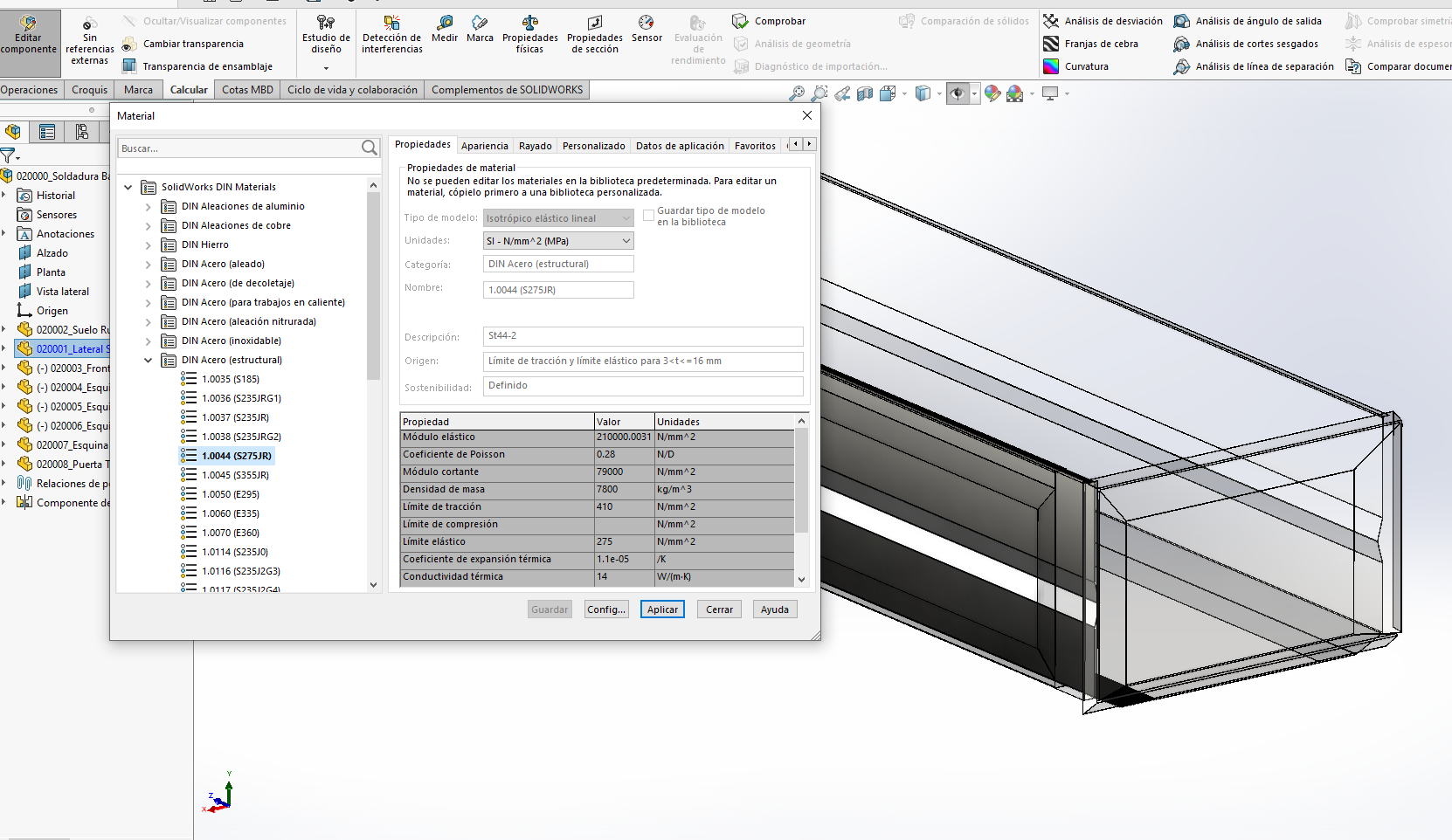This screenshot has height=840, width=1452.
Task: Check Guardar tipo de modelo en la biblioteca
Action: (x=648, y=215)
